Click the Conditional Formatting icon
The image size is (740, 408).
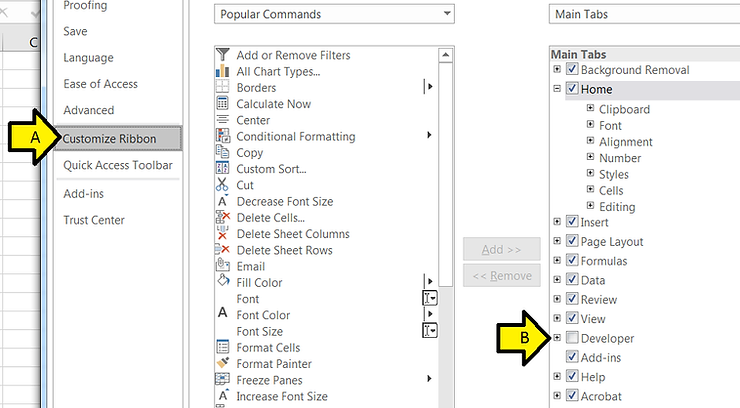click(x=222, y=136)
